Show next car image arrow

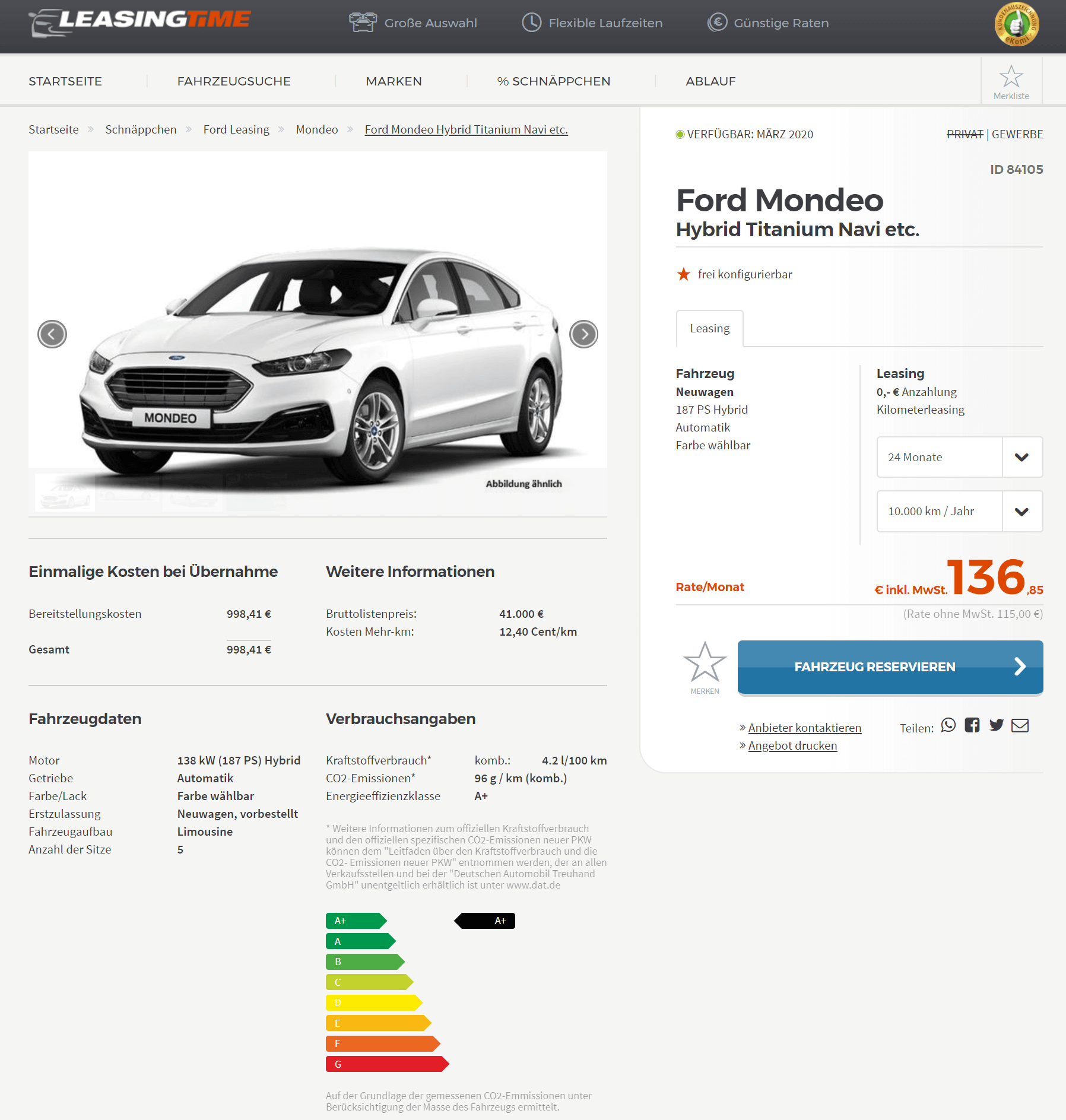(x=583, y=334)
